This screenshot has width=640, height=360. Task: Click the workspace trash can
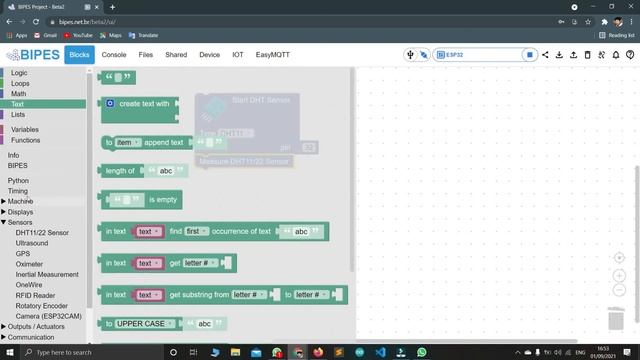point(616,318)
